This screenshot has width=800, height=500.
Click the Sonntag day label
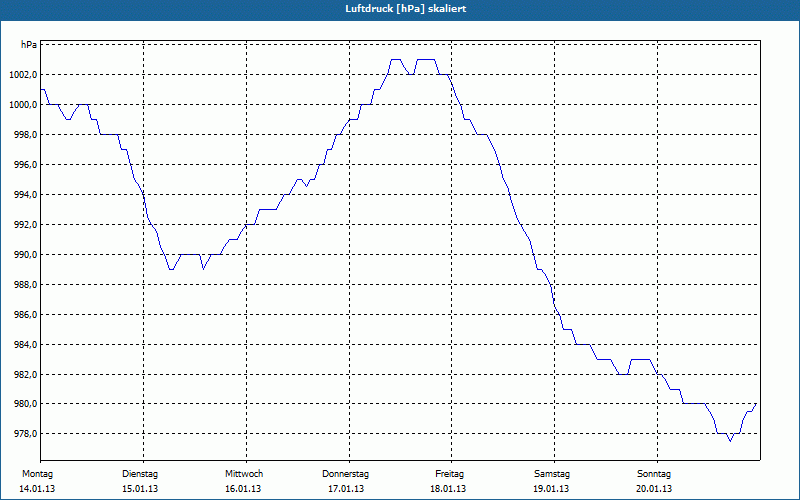point(654,474)
